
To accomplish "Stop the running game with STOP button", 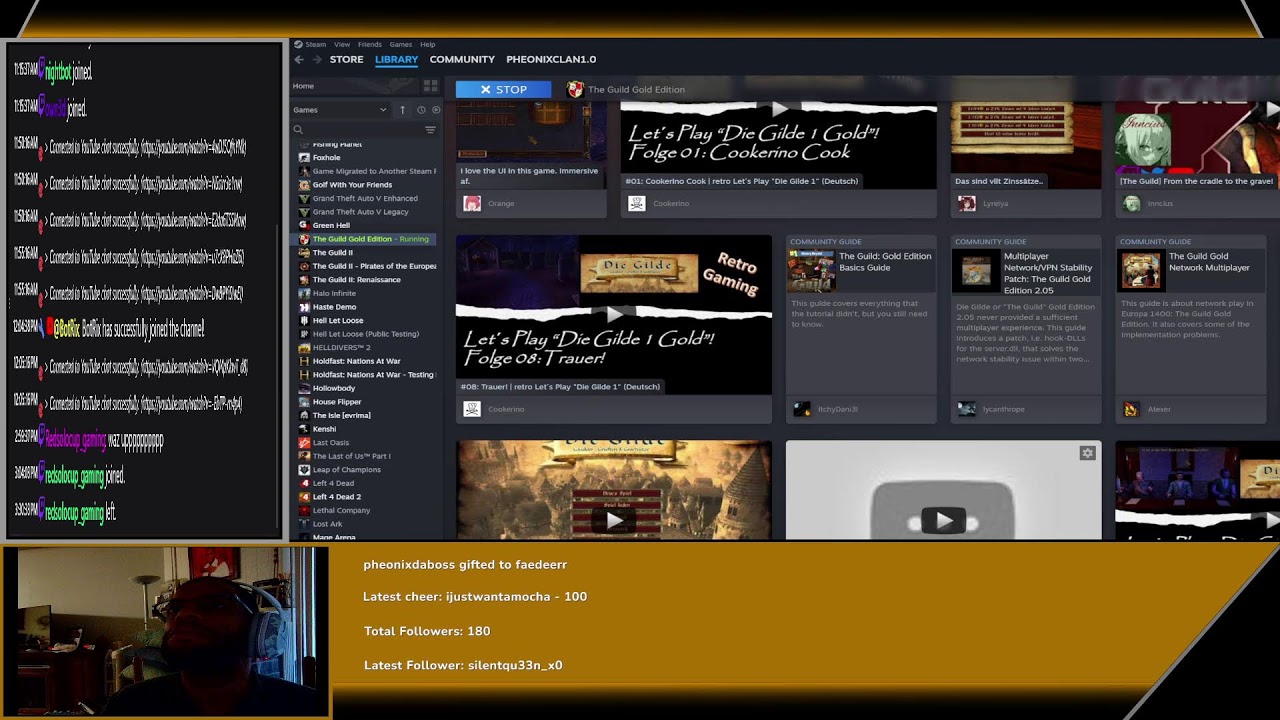I will (503, 90).
